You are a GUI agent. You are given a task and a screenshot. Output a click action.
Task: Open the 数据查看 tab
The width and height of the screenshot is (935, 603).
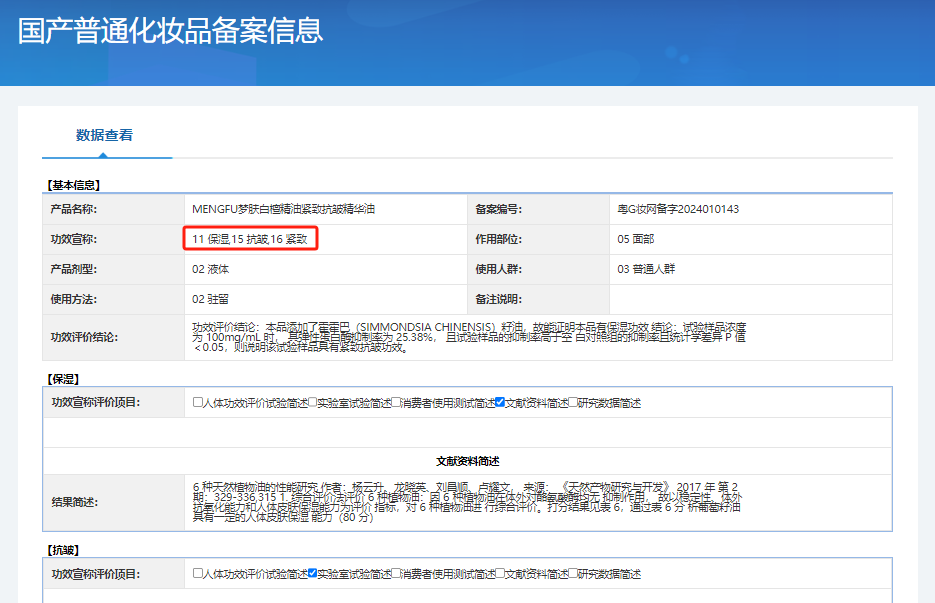104,135
